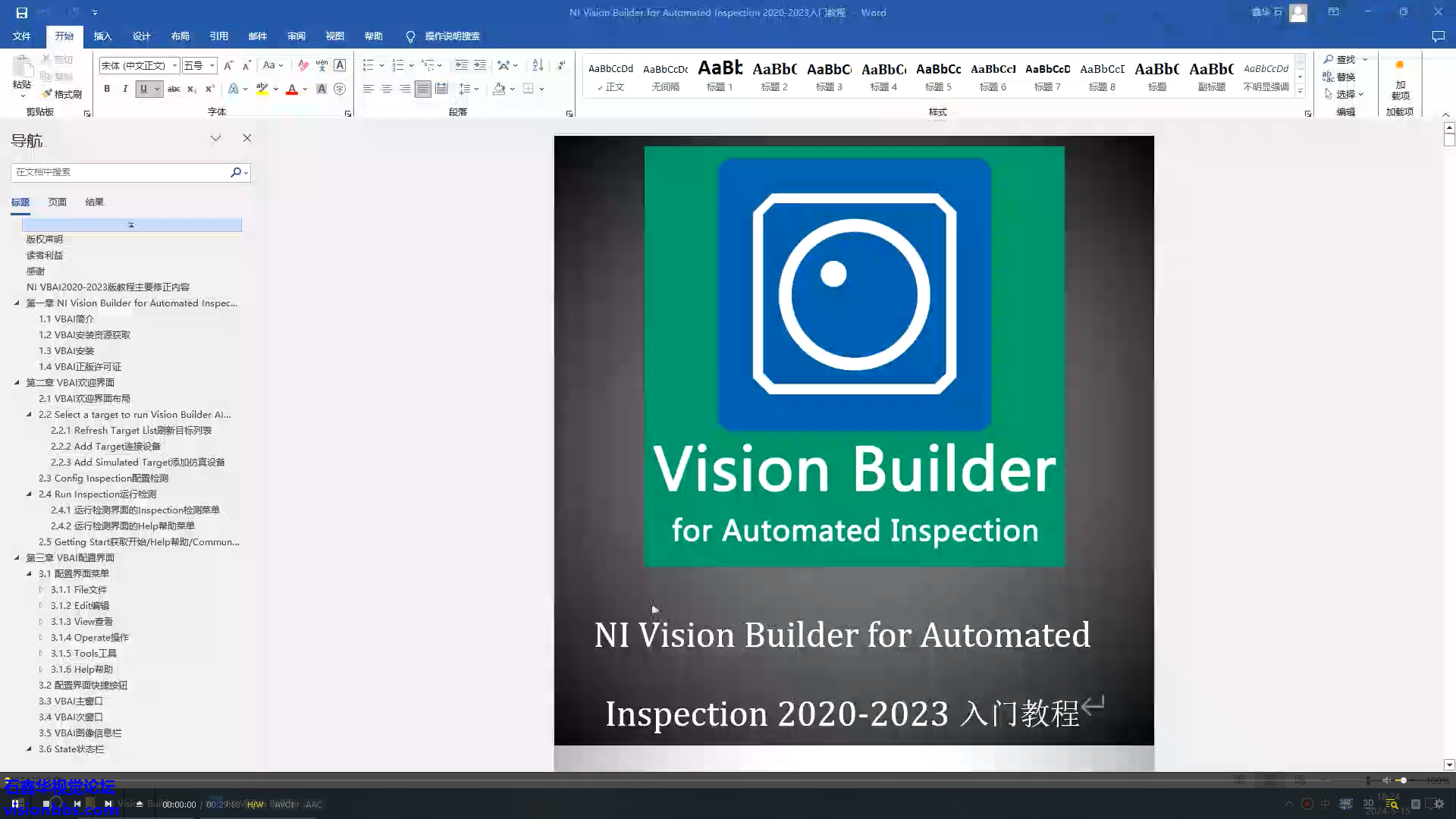
Task: Apply the yellow text highlight color
Action: [262, 89]
